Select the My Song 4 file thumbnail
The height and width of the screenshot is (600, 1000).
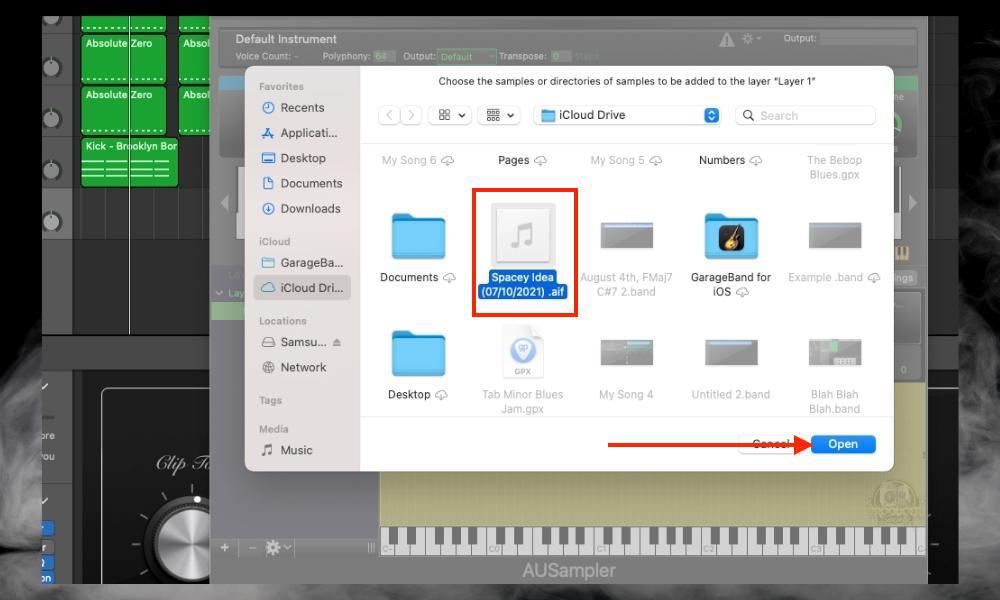(x=627, y=353)
